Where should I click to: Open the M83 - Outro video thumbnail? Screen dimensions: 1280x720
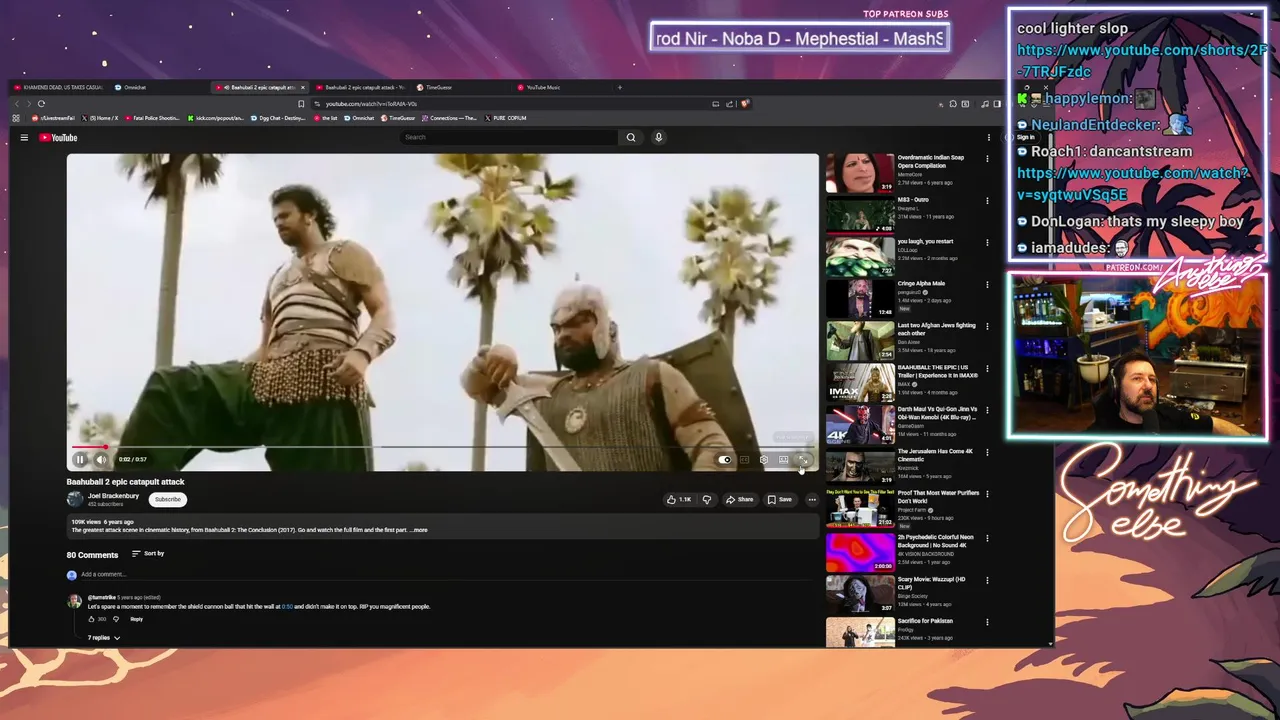click(x=860, y=215)
